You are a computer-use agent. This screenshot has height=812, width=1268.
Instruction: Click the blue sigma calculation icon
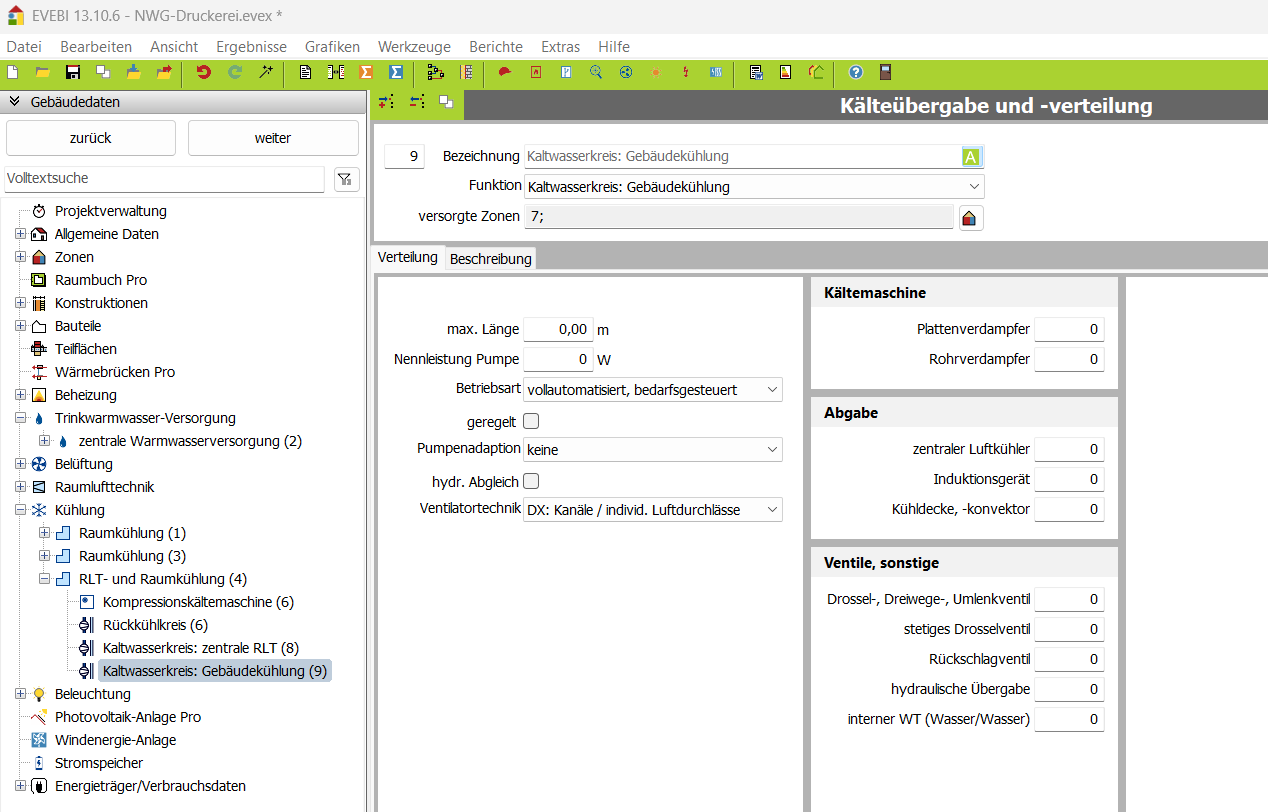point(396,72)
